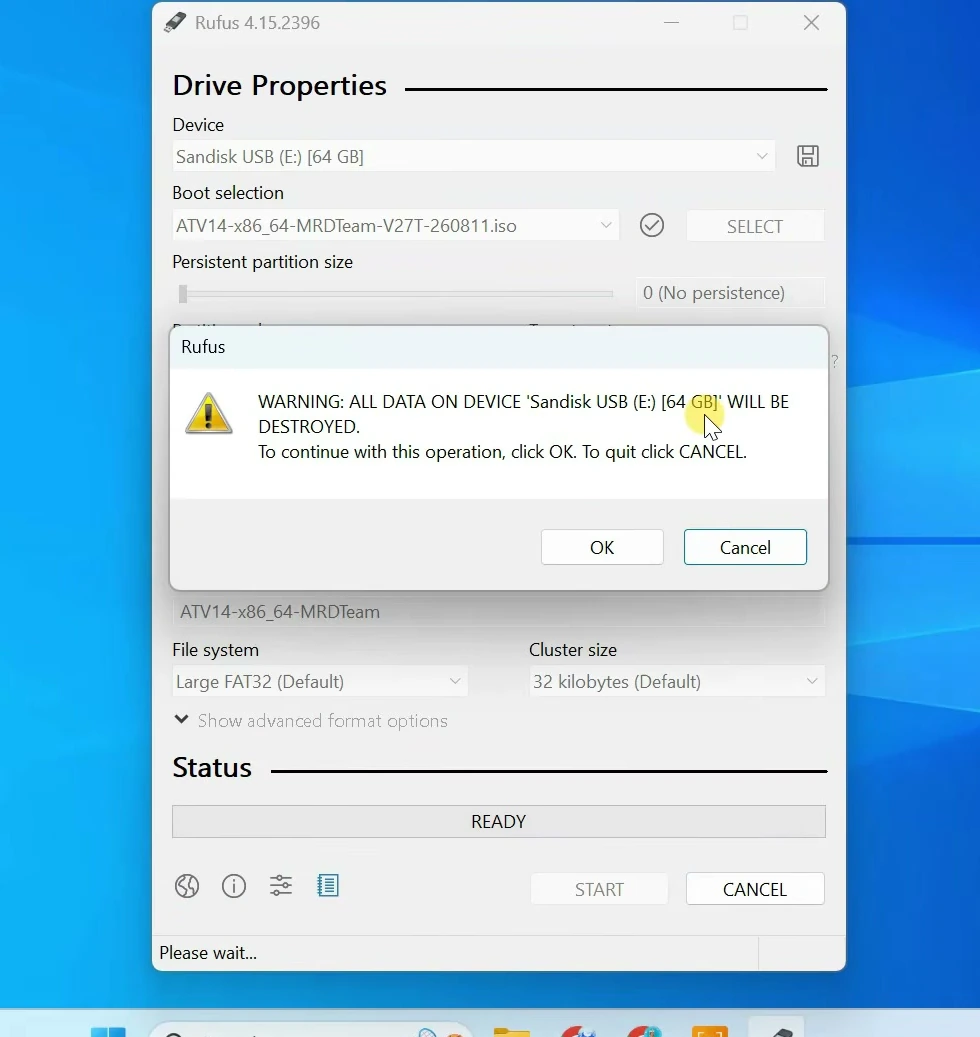Viewport: 980px width, 1037px height.
Task: Minimize the Rufus window
Action: 671,22
